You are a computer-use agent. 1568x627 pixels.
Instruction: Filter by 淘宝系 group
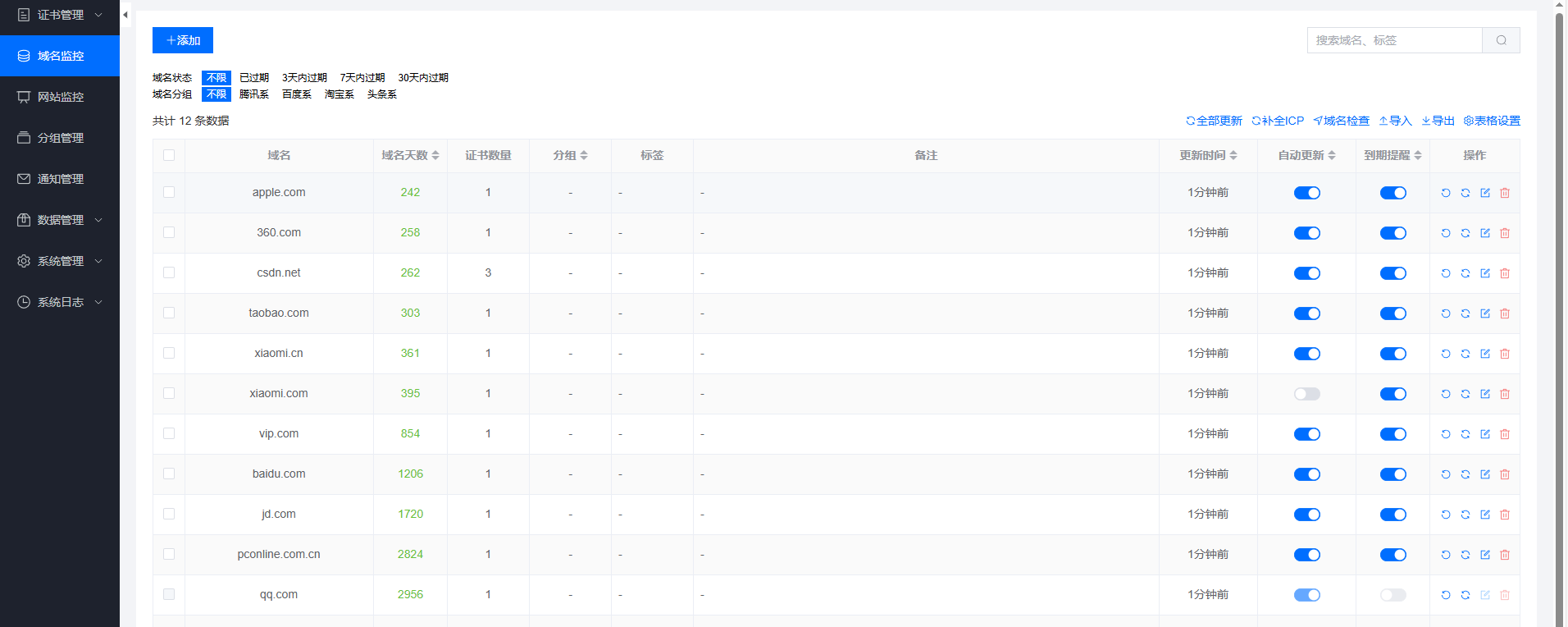340,94
